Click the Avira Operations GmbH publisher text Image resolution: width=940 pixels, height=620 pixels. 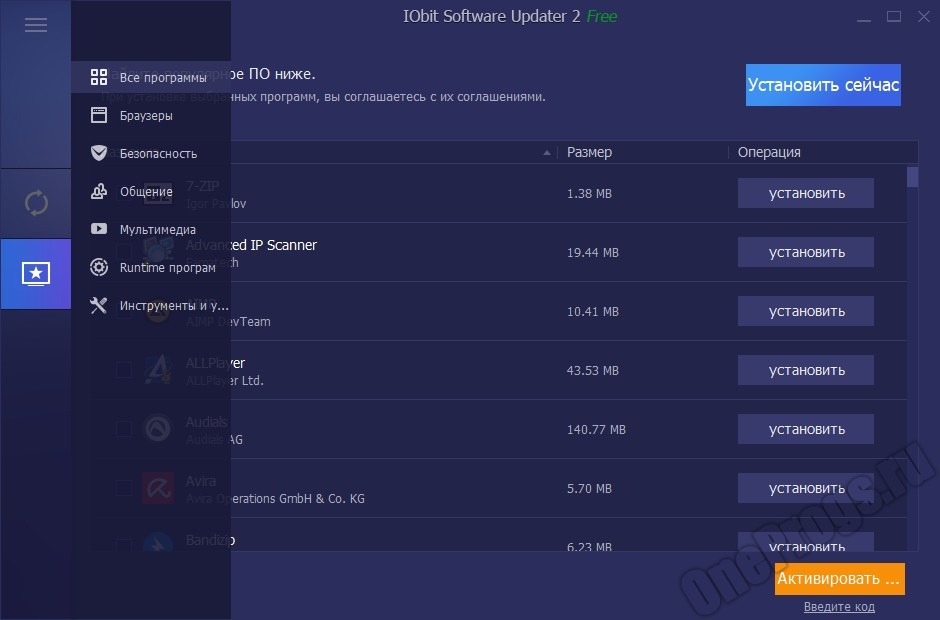coord(275,499)
